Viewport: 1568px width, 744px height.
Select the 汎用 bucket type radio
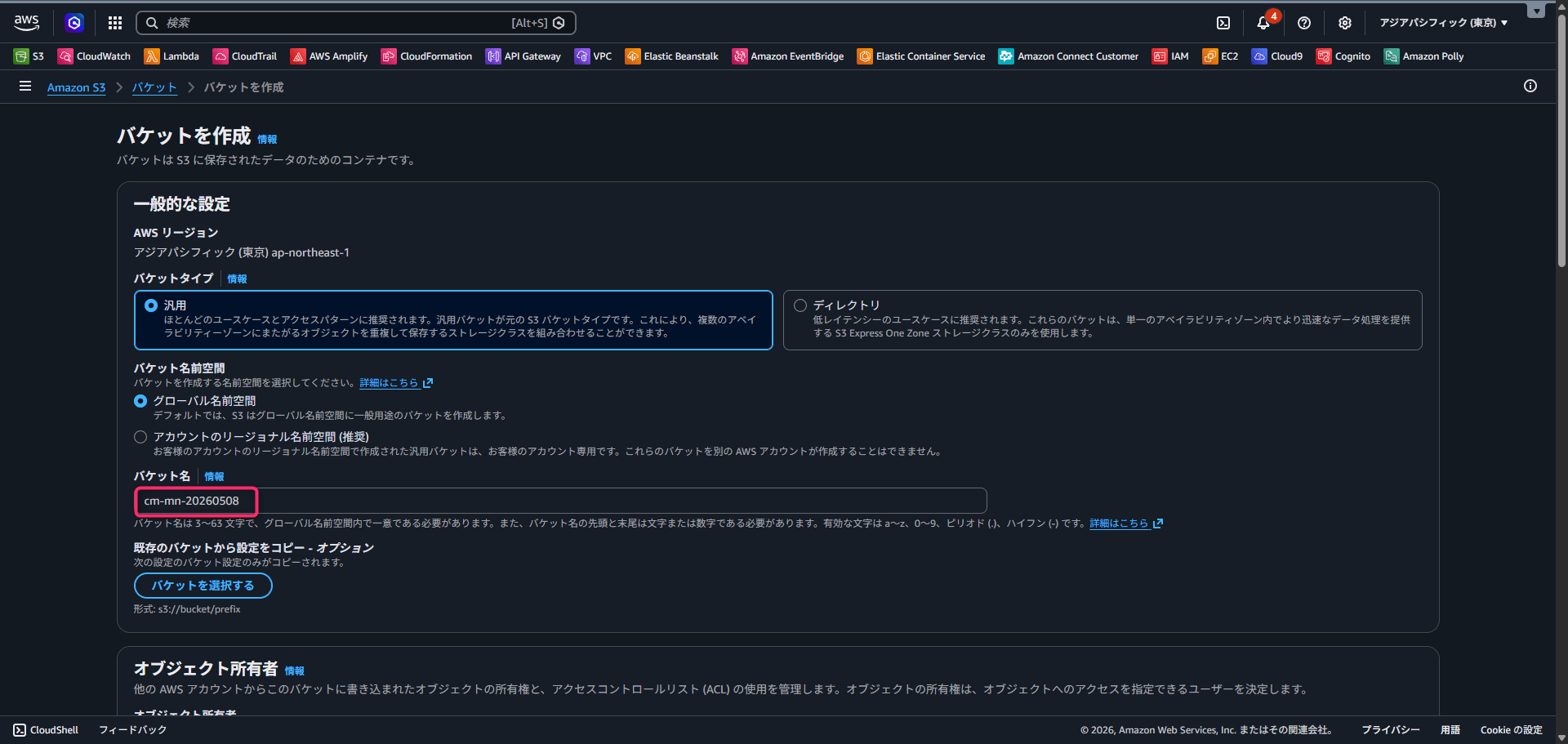click(x=151, y=305)
